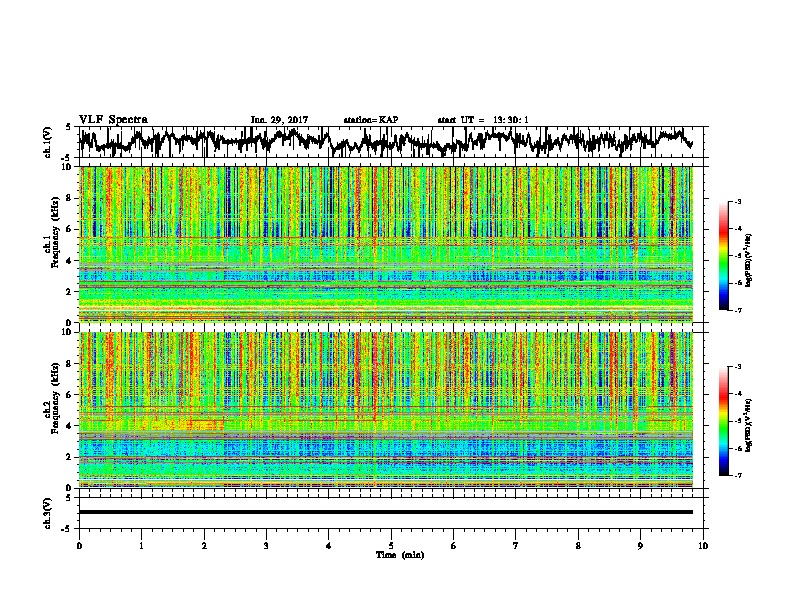
Task: Click the "-5" tick on ch.3(V) axis
Action: pyautogui.click(x=66, y=529)
